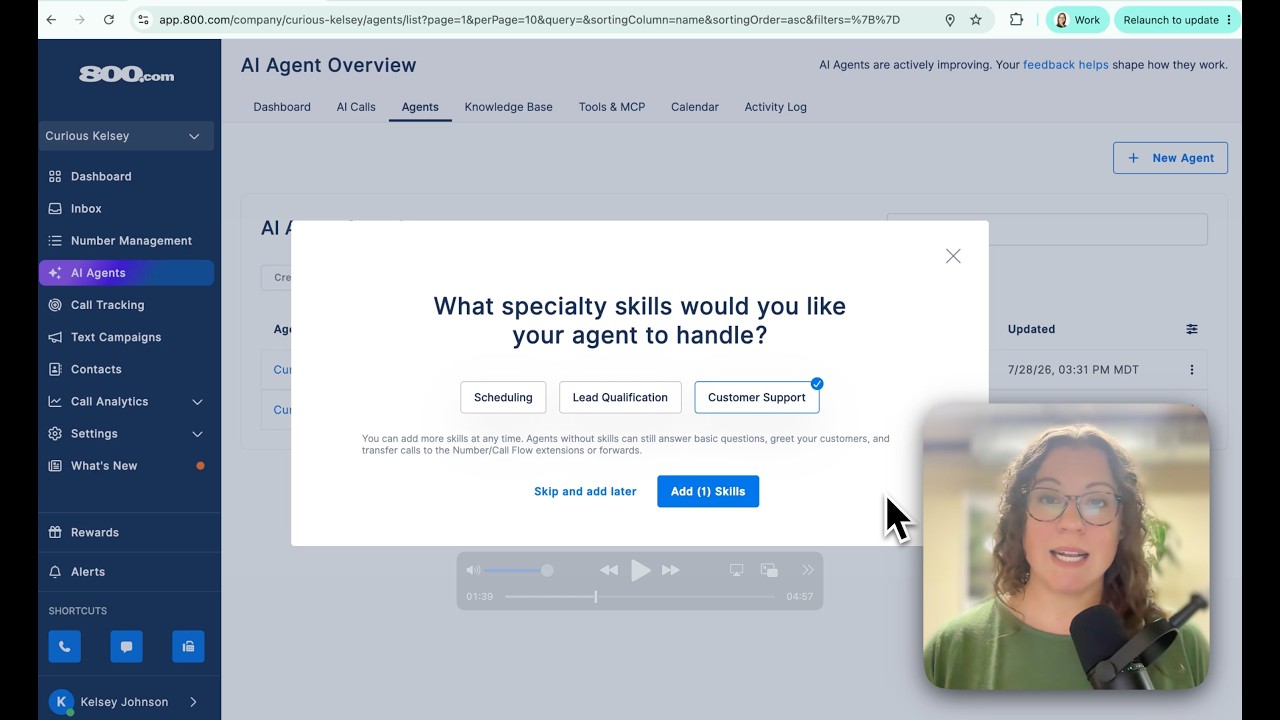1280x720 pixels.
Task: Open Call Tracking in the sidebar
Action: (x=107, y=305)
